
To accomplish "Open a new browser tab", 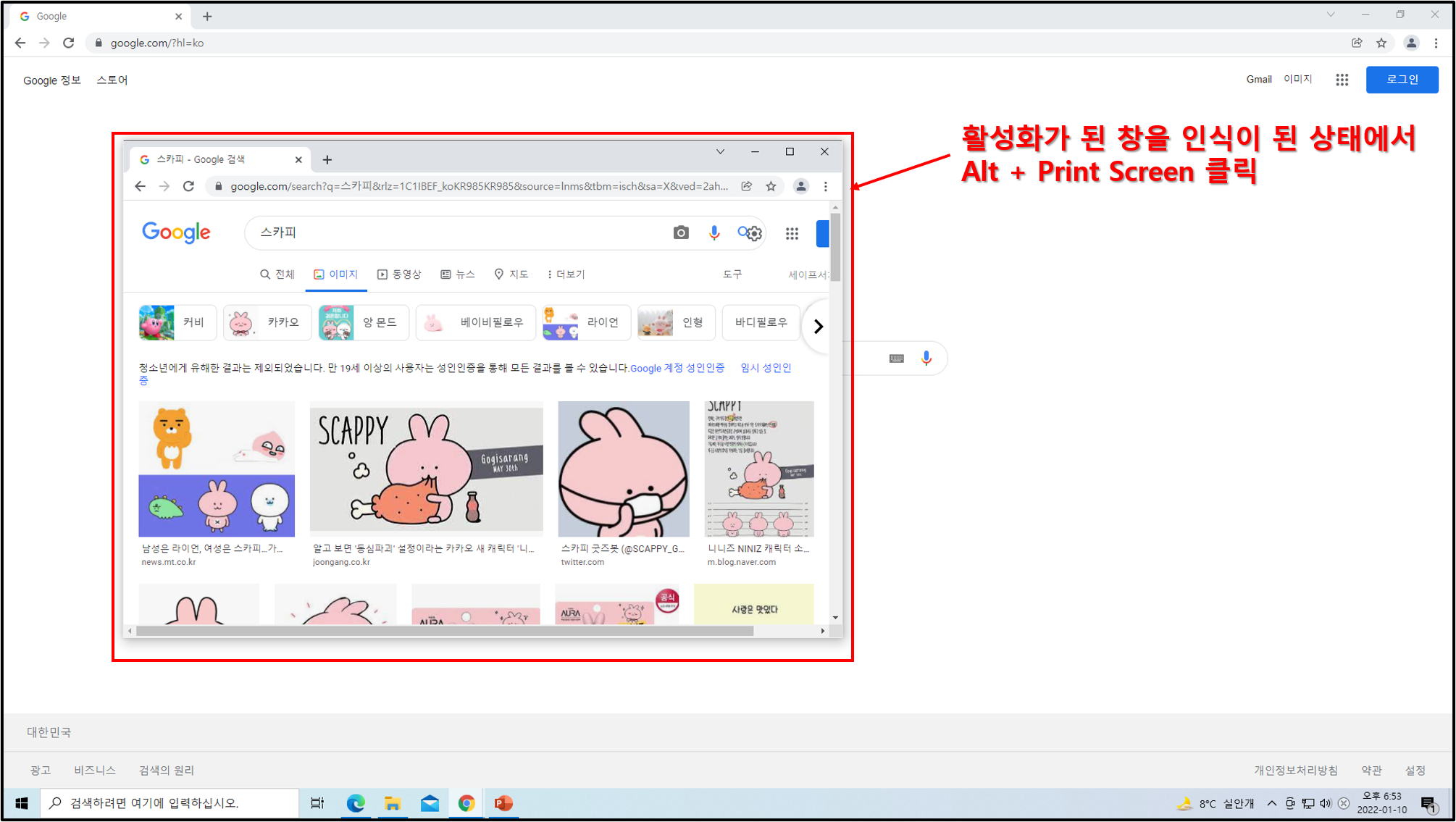I will (x=207, y=16).
